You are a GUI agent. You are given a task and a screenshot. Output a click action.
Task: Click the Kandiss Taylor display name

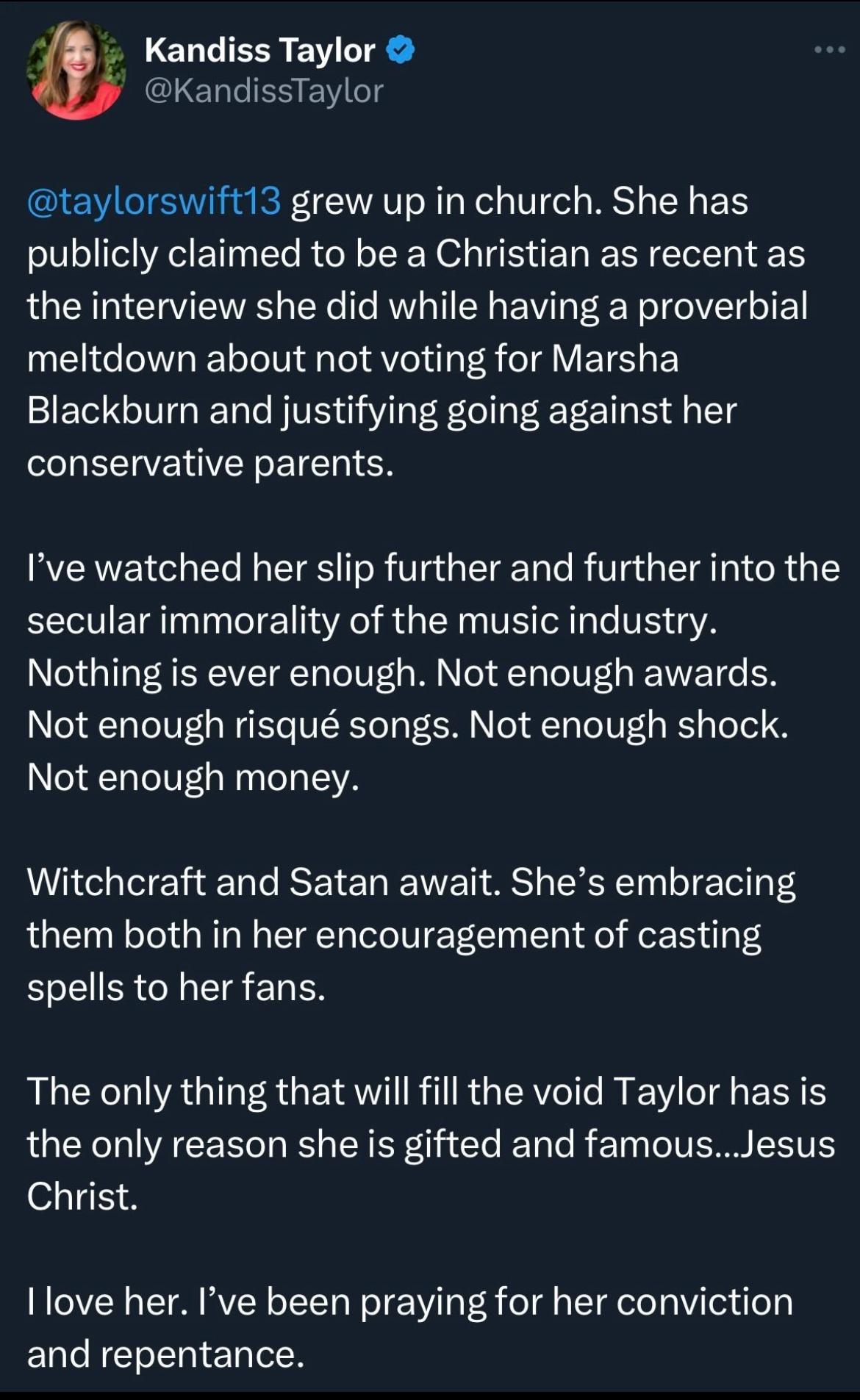[259, 50]
